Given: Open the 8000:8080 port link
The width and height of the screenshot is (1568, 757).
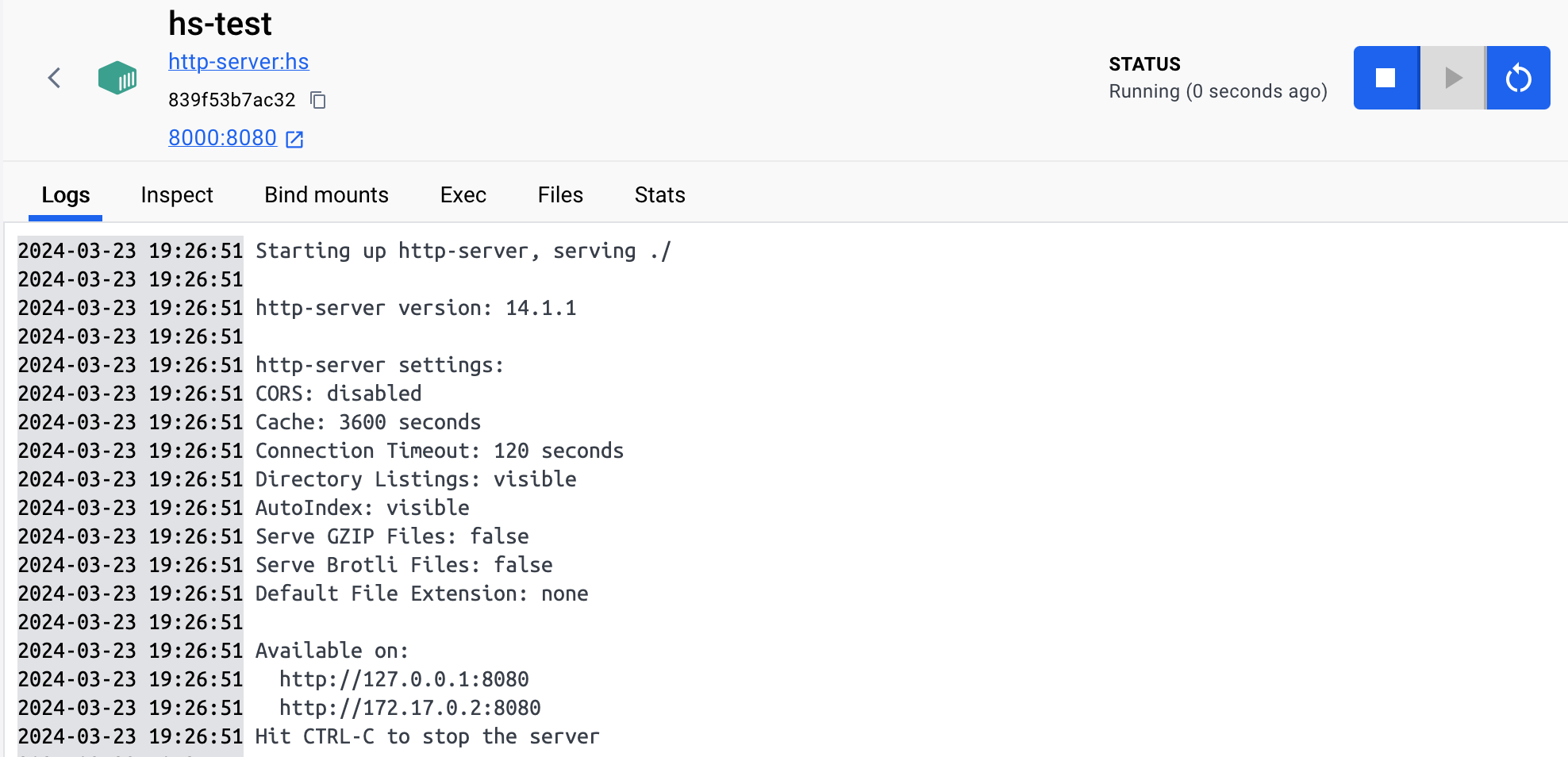Looking at the screenshot, I should [222, 138].
